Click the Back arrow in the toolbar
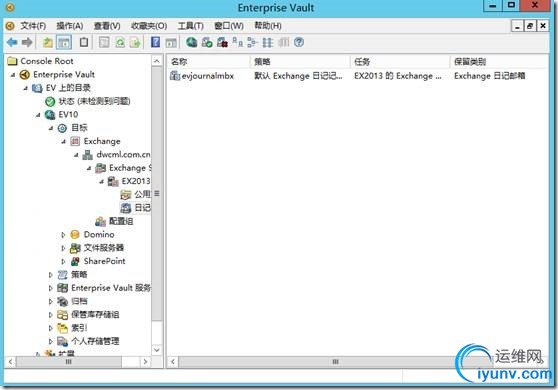The image size is (558, 390). (12, 43)
